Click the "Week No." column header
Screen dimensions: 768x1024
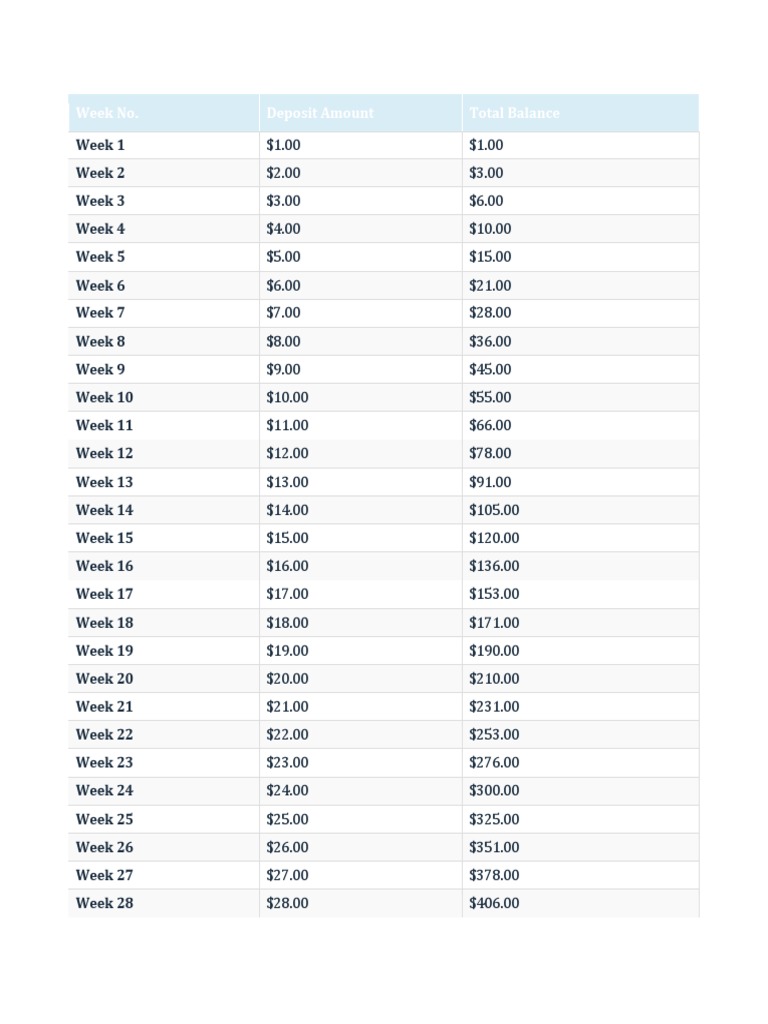pyautogui.click(x=107, y=113)
